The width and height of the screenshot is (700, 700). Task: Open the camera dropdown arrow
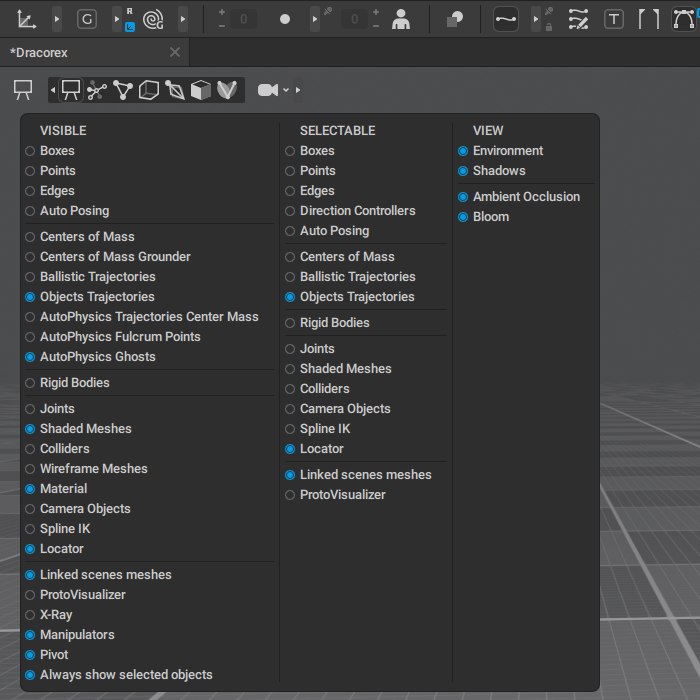coord(286,90)
